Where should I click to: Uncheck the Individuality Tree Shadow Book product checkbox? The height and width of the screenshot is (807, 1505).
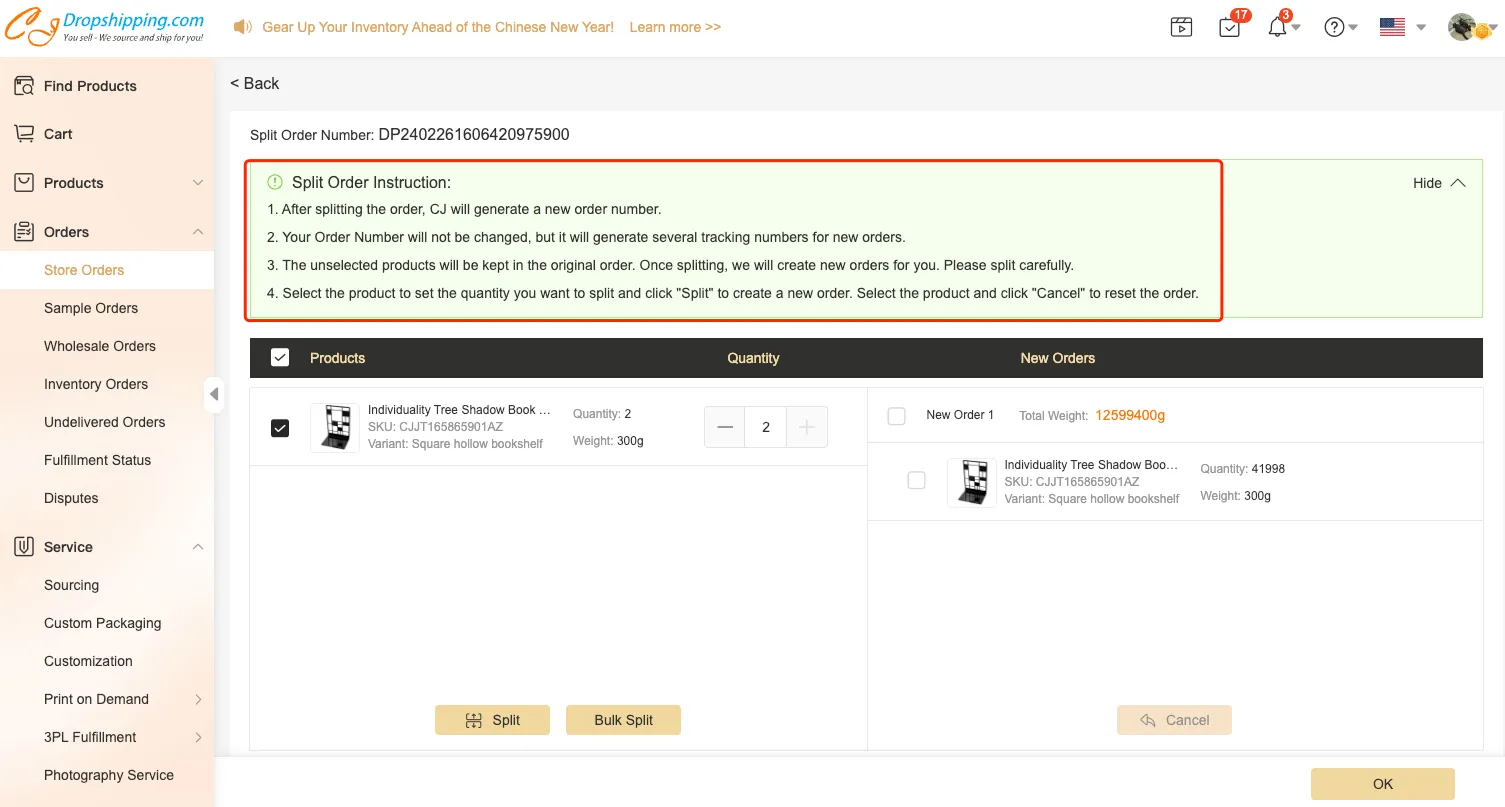tap(280, 428)
